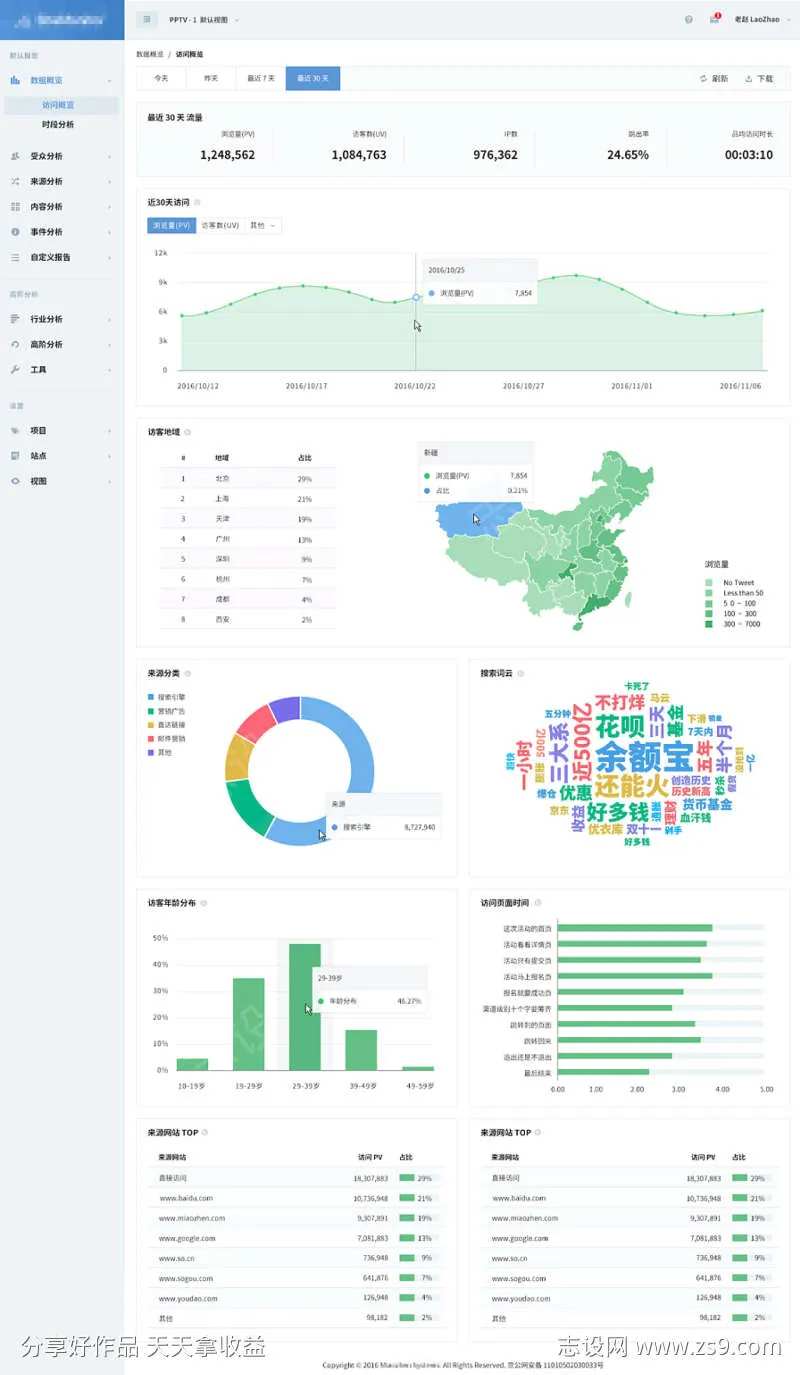800x1375 pixels.
Task: Switch to the 今天 tab
Action: coord(161,78)
